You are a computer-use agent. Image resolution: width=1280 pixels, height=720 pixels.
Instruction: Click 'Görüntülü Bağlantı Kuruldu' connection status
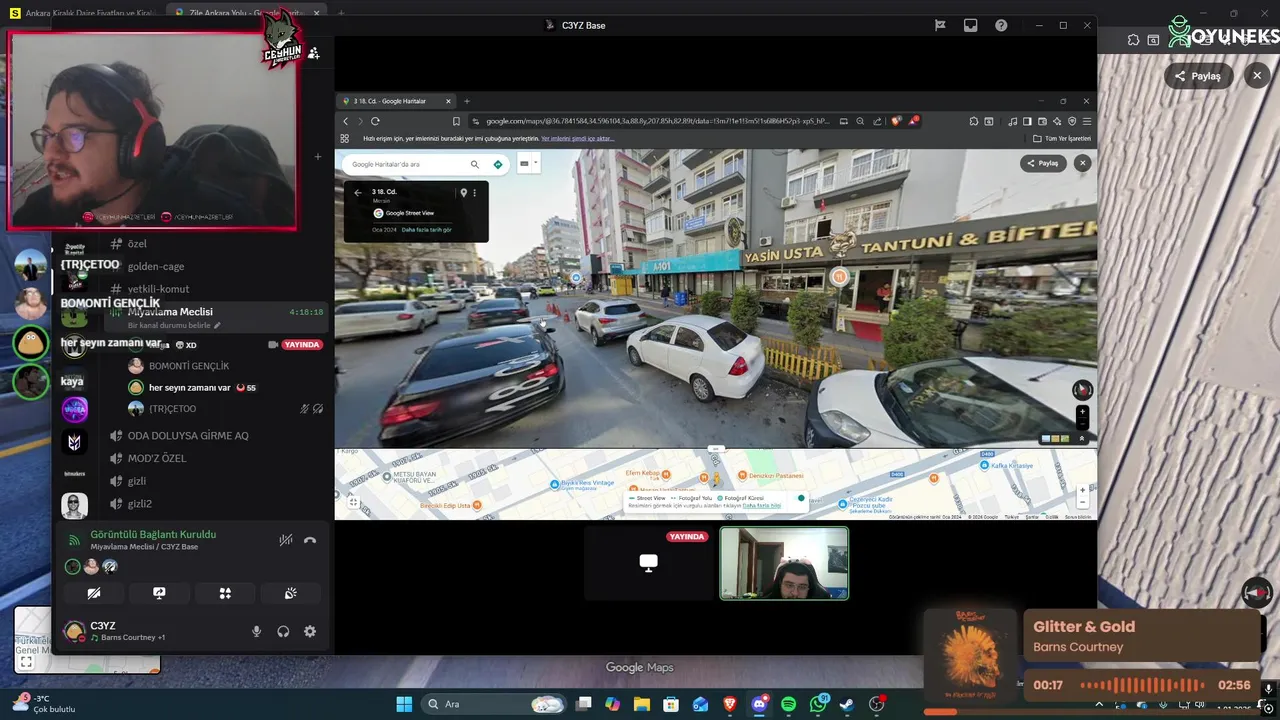153,534
